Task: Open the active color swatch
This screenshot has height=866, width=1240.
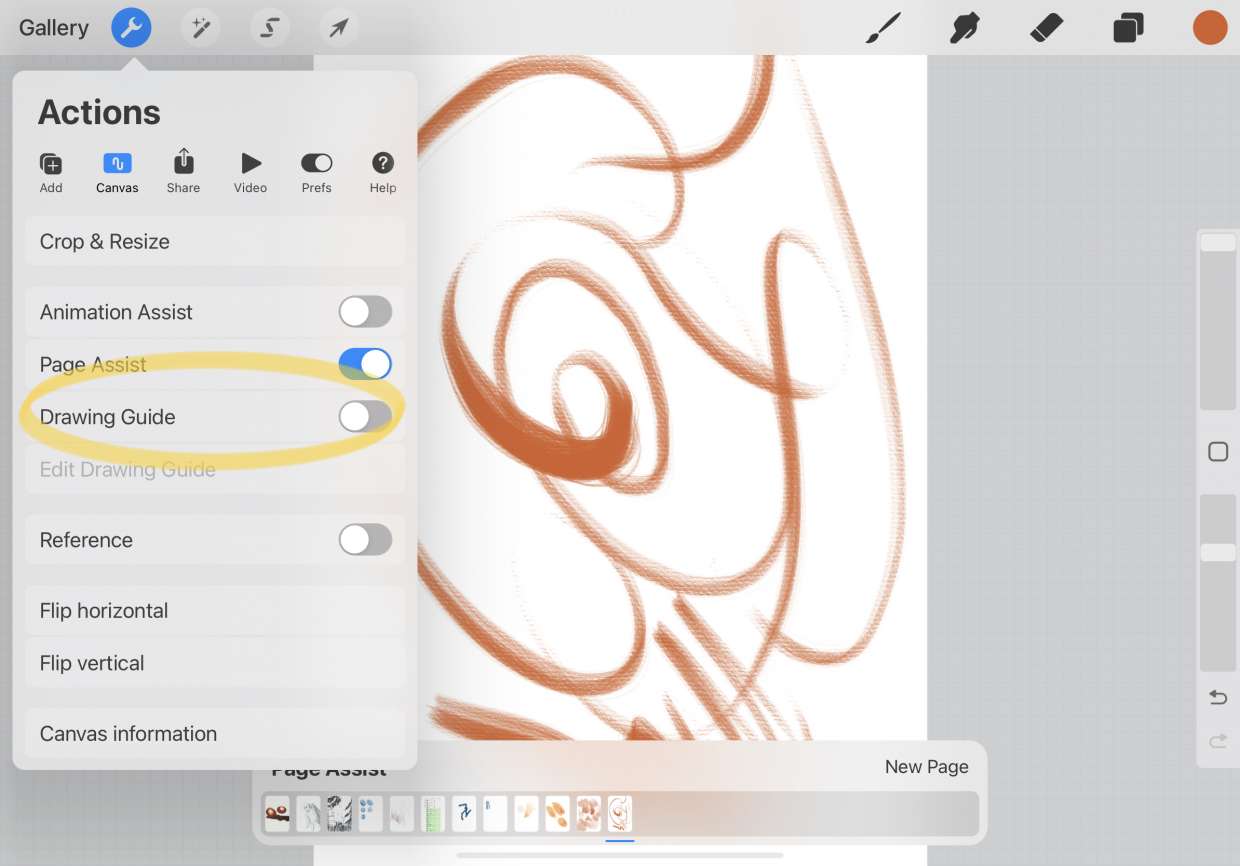Action: (1210, 27)
